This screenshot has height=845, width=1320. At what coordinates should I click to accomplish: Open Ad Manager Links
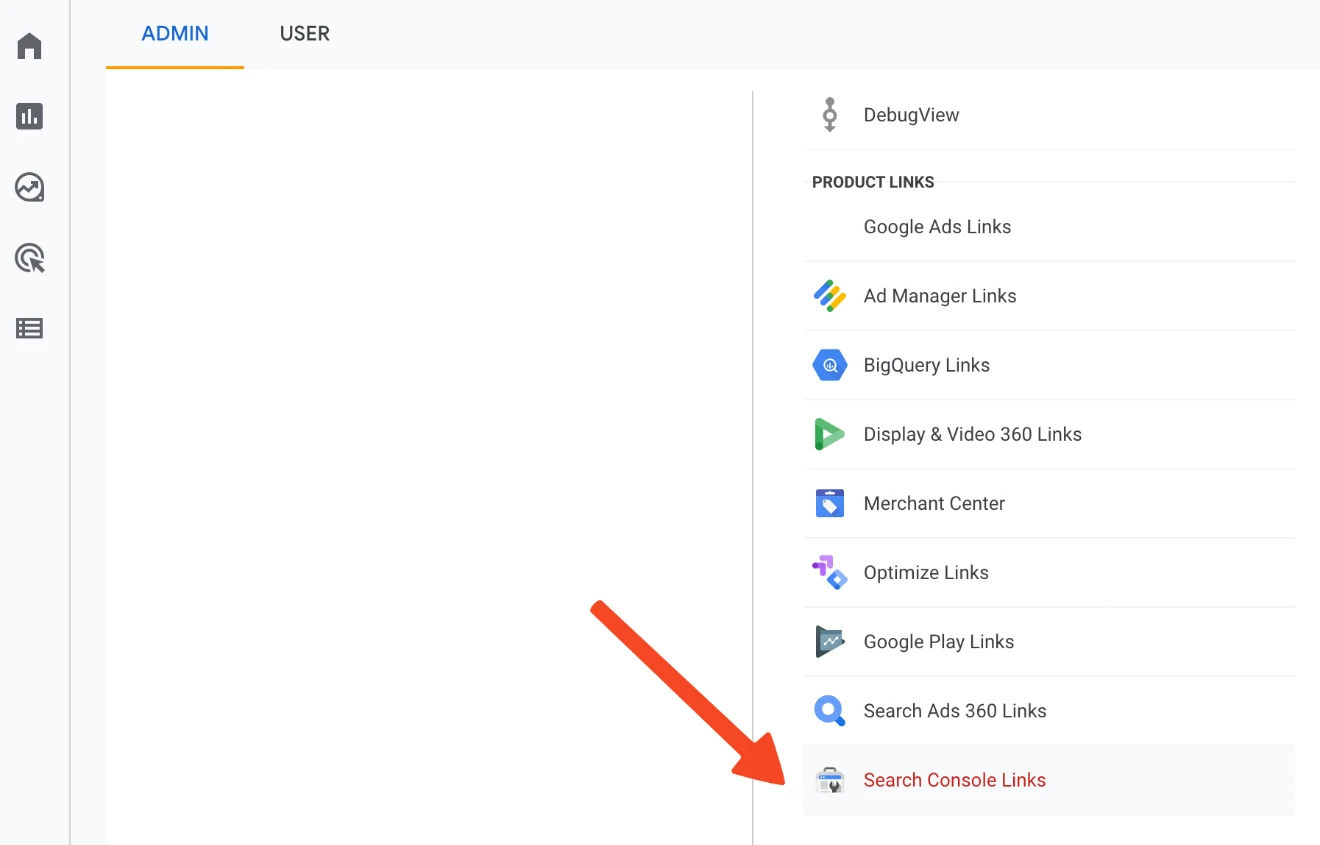pyautogui.click(x=1049, y=296)
